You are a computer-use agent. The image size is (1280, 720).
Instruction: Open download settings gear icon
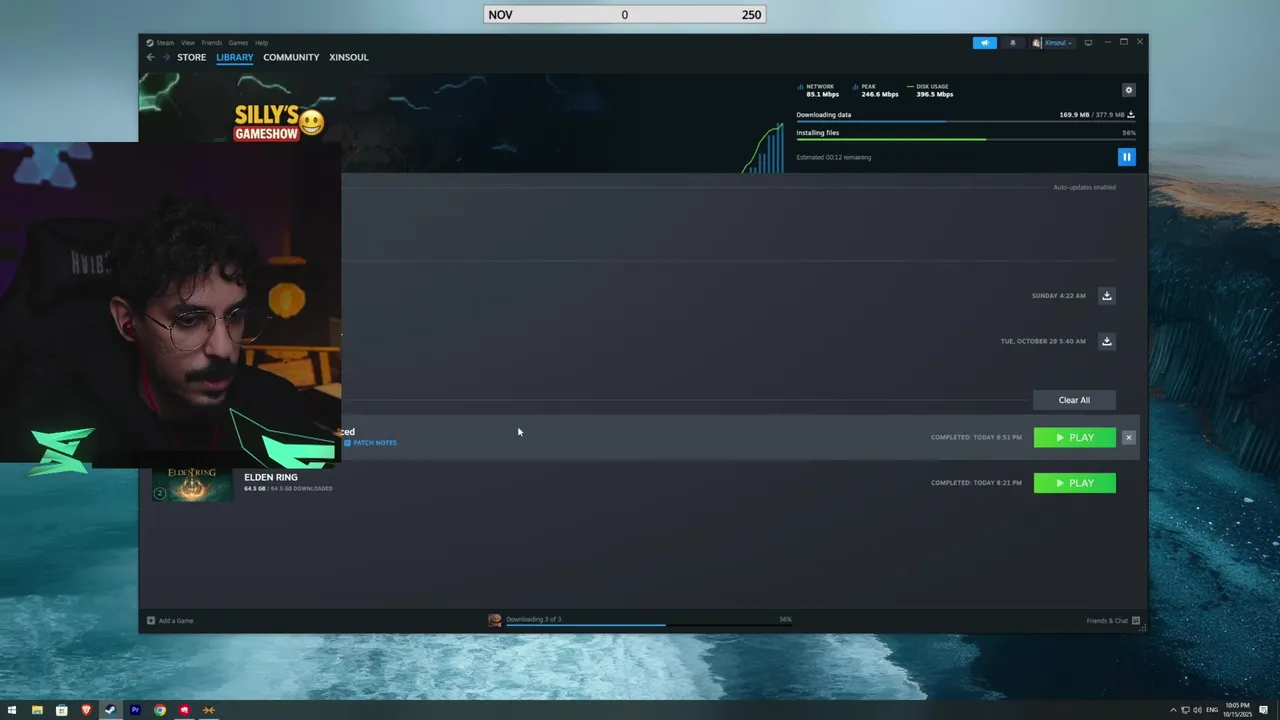[1129, 90]
